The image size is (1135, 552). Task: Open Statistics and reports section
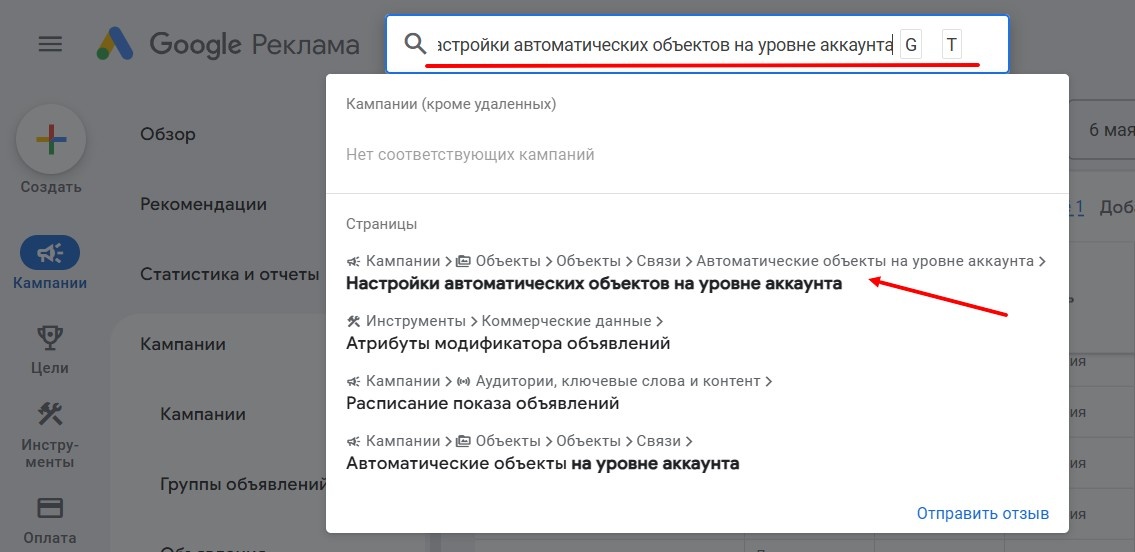(229, 274)
